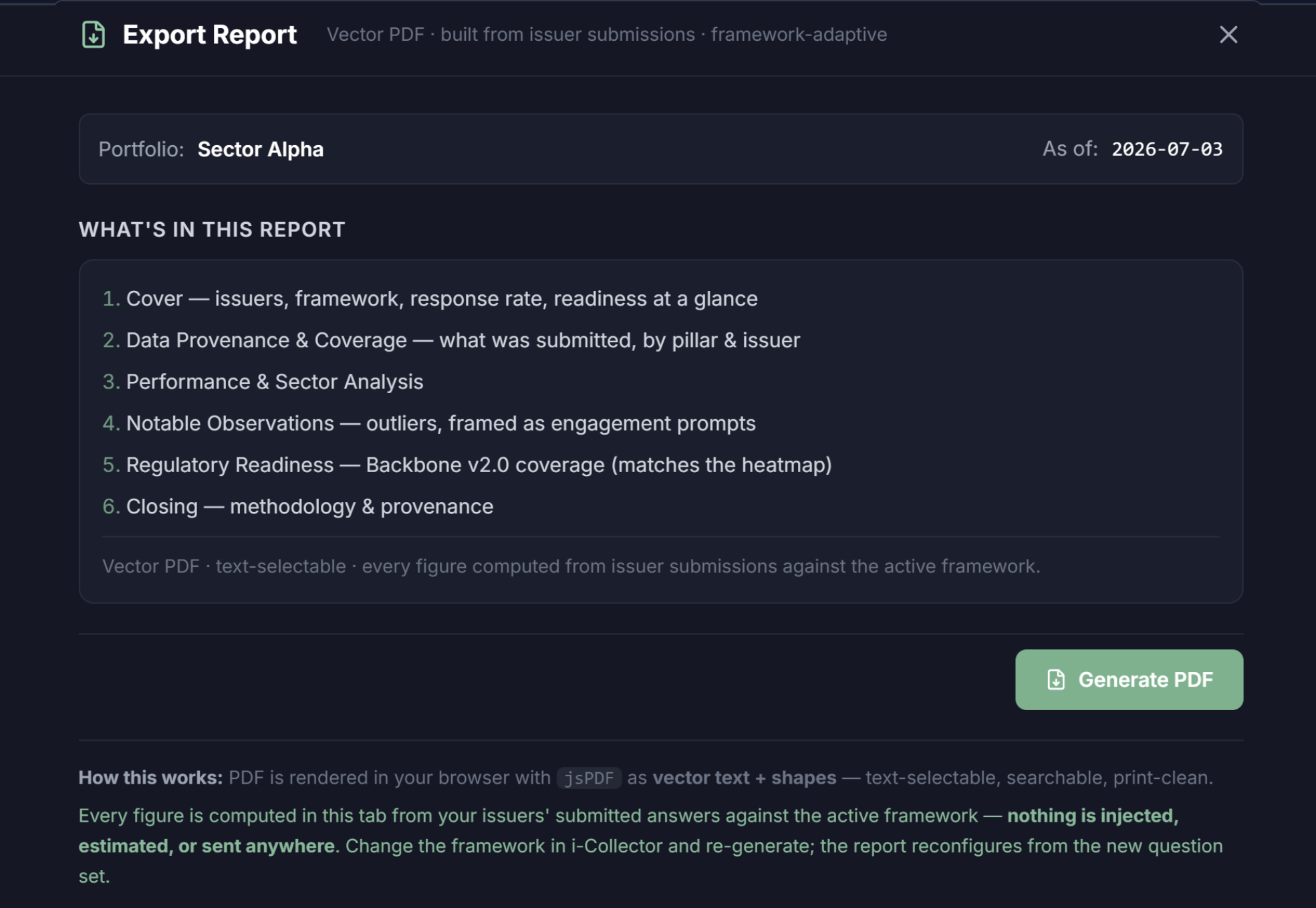Click the 2026-07-03 as-of date
This screenshot has height=908, width=1316.
click(1167, 149)
